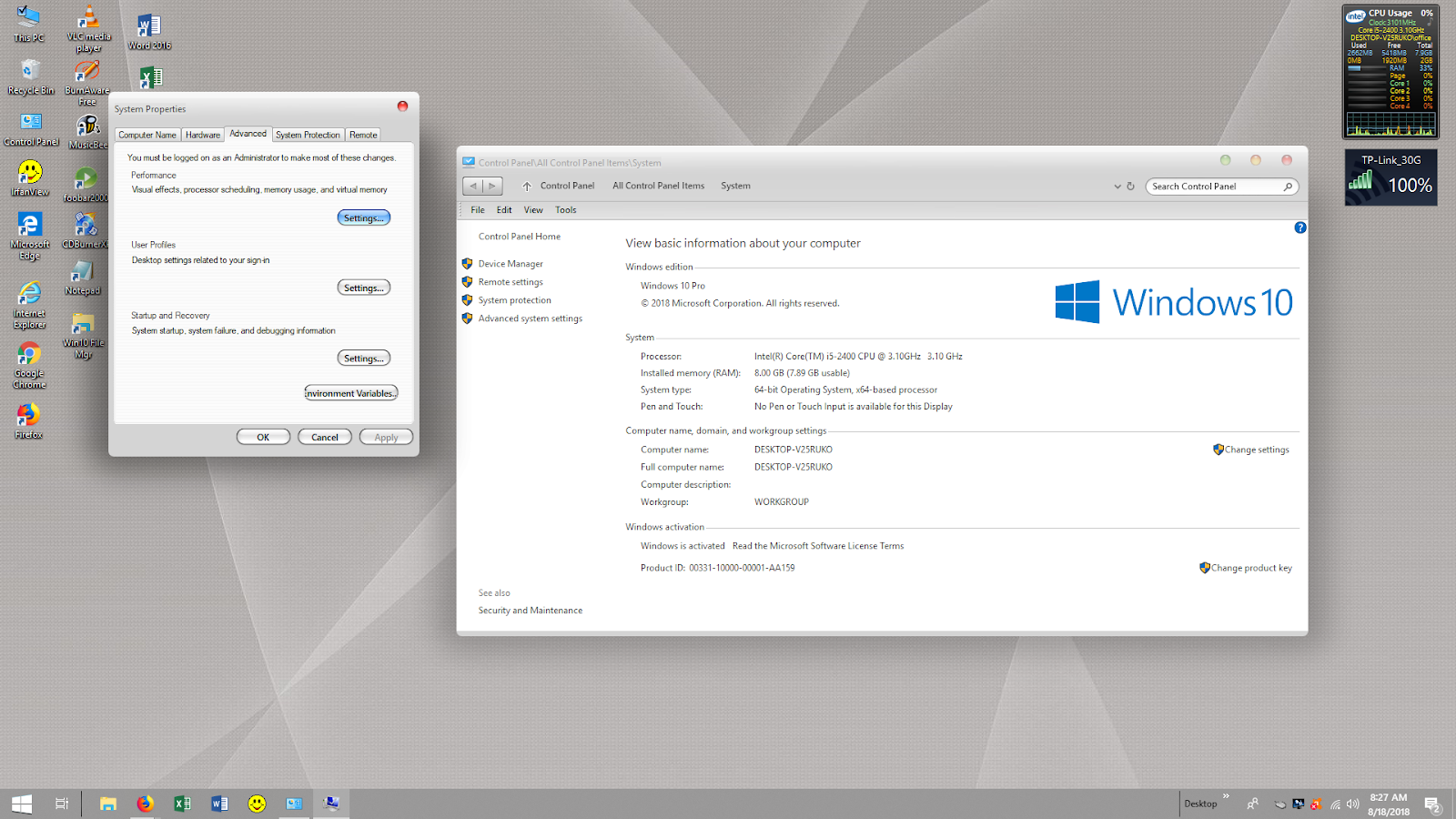This screenshot has width=1456, height=819.
Task: Click the Environment Variables button
Action: point(351,393)
